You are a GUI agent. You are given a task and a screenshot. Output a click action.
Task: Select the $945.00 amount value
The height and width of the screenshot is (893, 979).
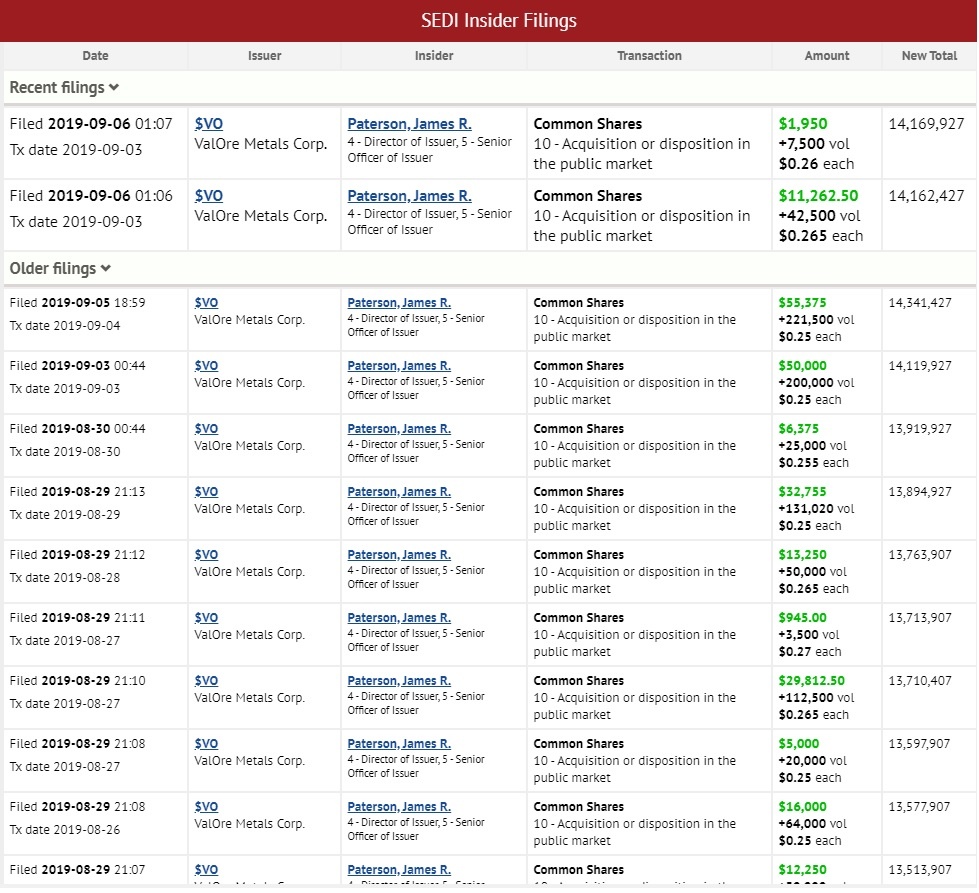pyautogui.click(x=802, y=618)
